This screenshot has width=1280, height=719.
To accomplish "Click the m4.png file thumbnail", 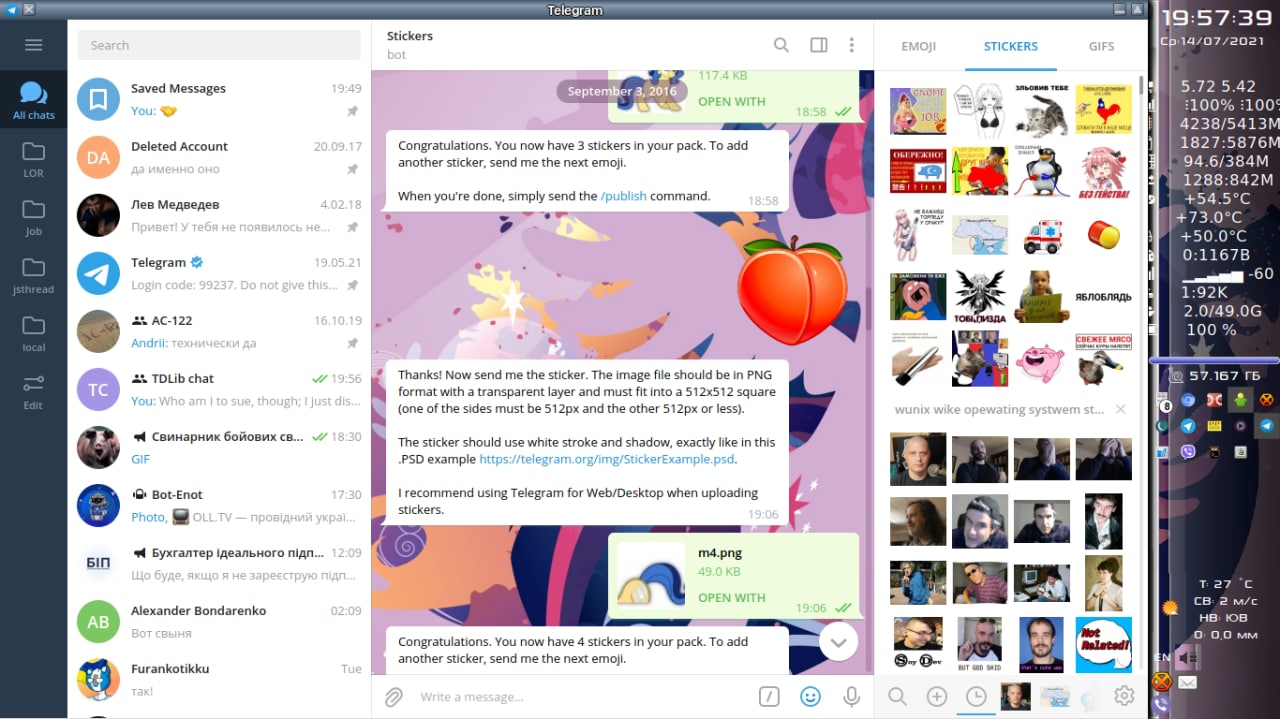I will pos(650,575).
